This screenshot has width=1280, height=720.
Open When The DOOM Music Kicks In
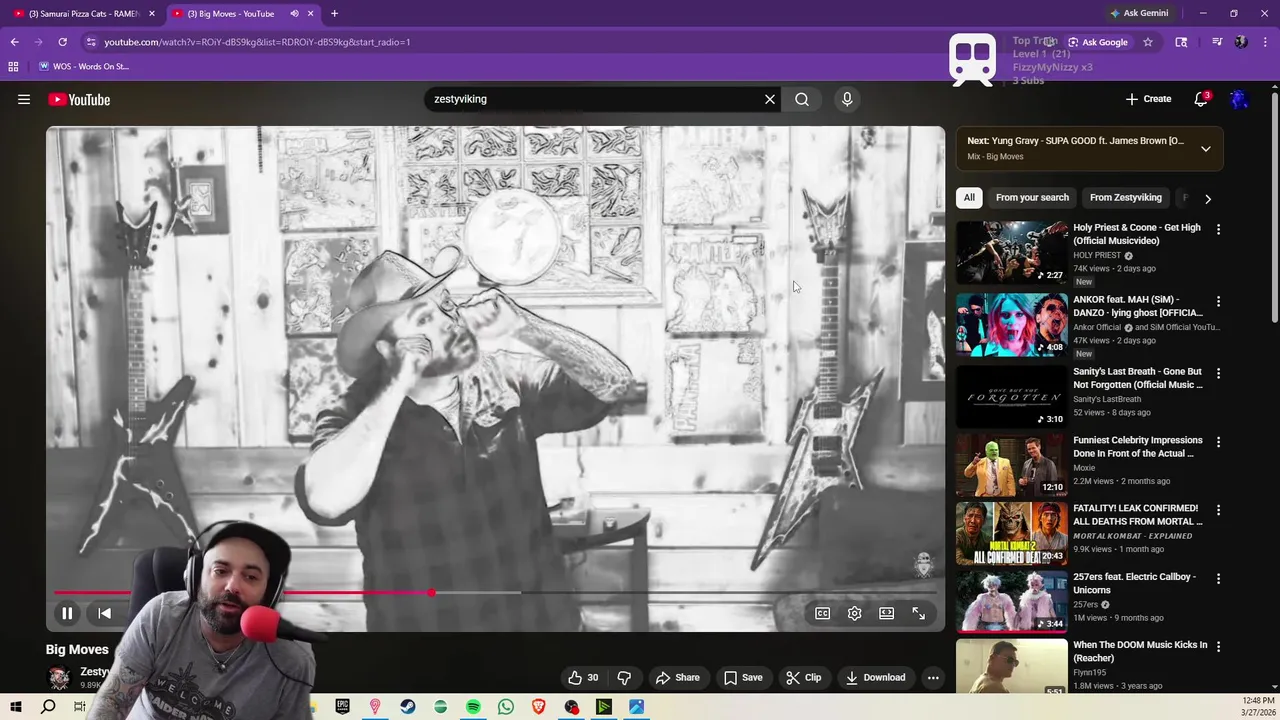(x=1140, y=651)
